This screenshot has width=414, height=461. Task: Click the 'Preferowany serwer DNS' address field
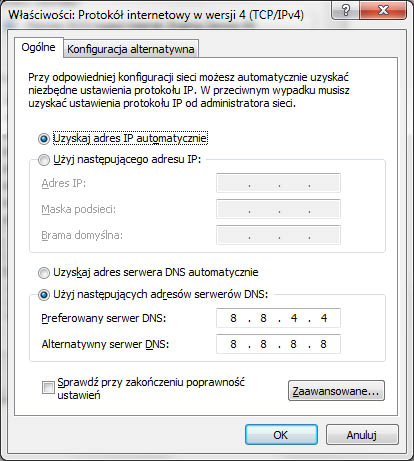pyautogui.click(x=278, y=318)
